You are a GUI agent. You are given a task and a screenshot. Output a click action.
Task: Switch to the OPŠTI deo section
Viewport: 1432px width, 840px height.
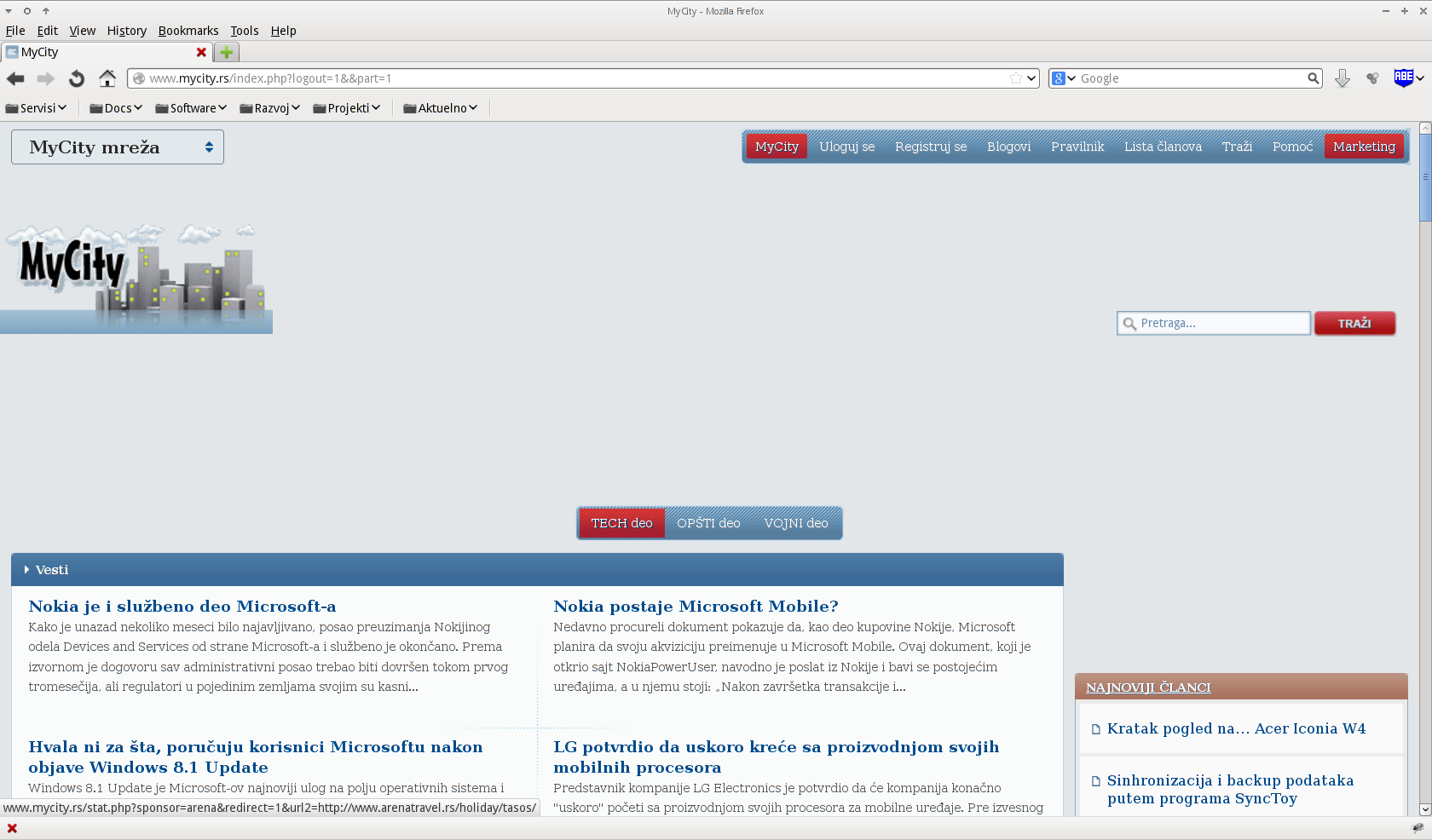pos(708,523)
